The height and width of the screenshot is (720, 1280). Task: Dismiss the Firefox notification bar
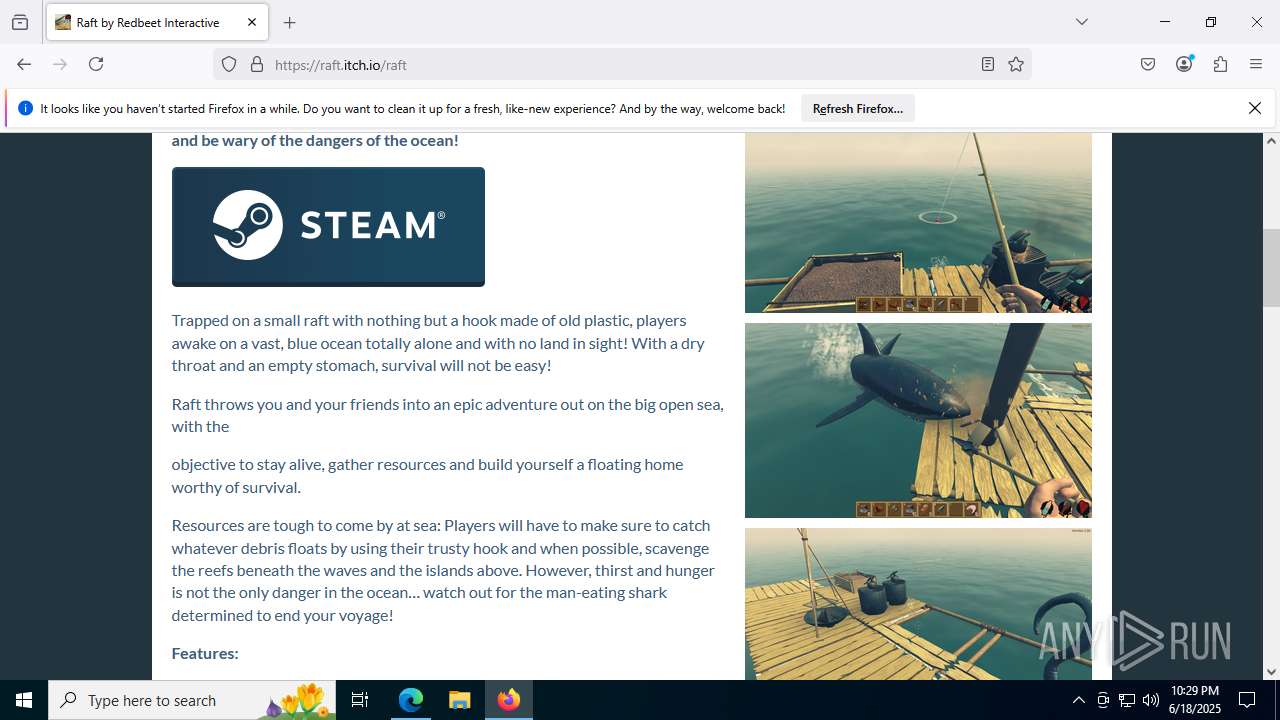pos(1255,108)
